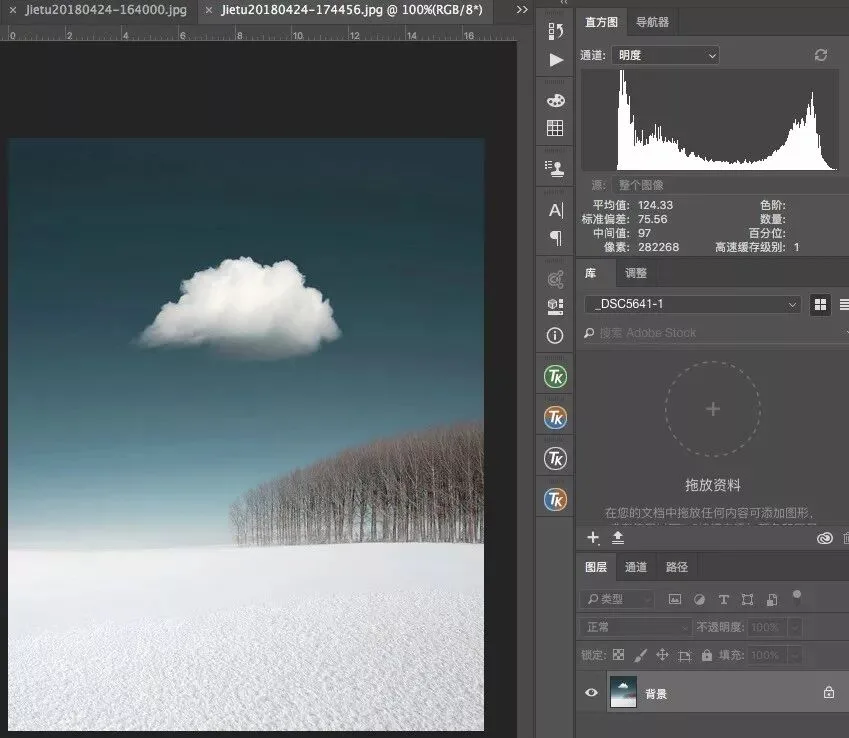Open the Swatches grid panel icon

coord(555,128)
